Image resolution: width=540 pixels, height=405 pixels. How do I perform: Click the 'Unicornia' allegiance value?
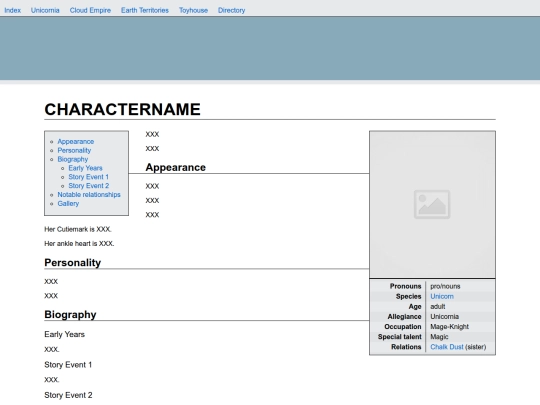click(x=444, y=316)
